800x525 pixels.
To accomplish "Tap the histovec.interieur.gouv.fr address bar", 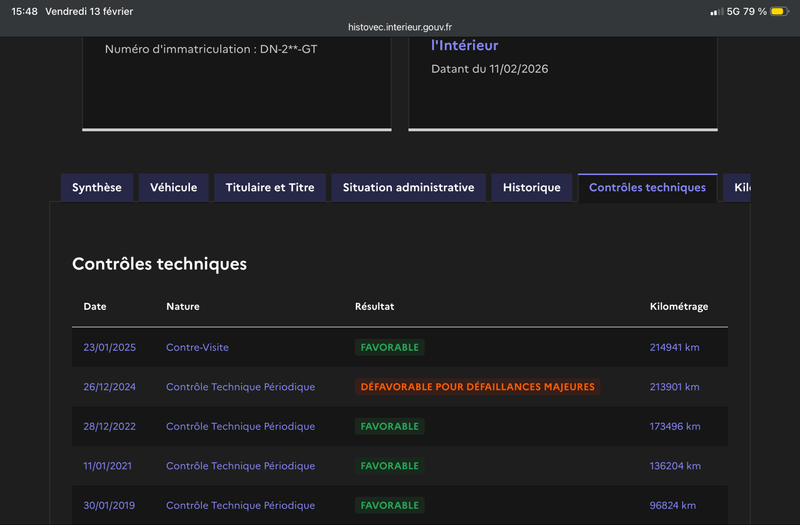I will coord(400,28).
